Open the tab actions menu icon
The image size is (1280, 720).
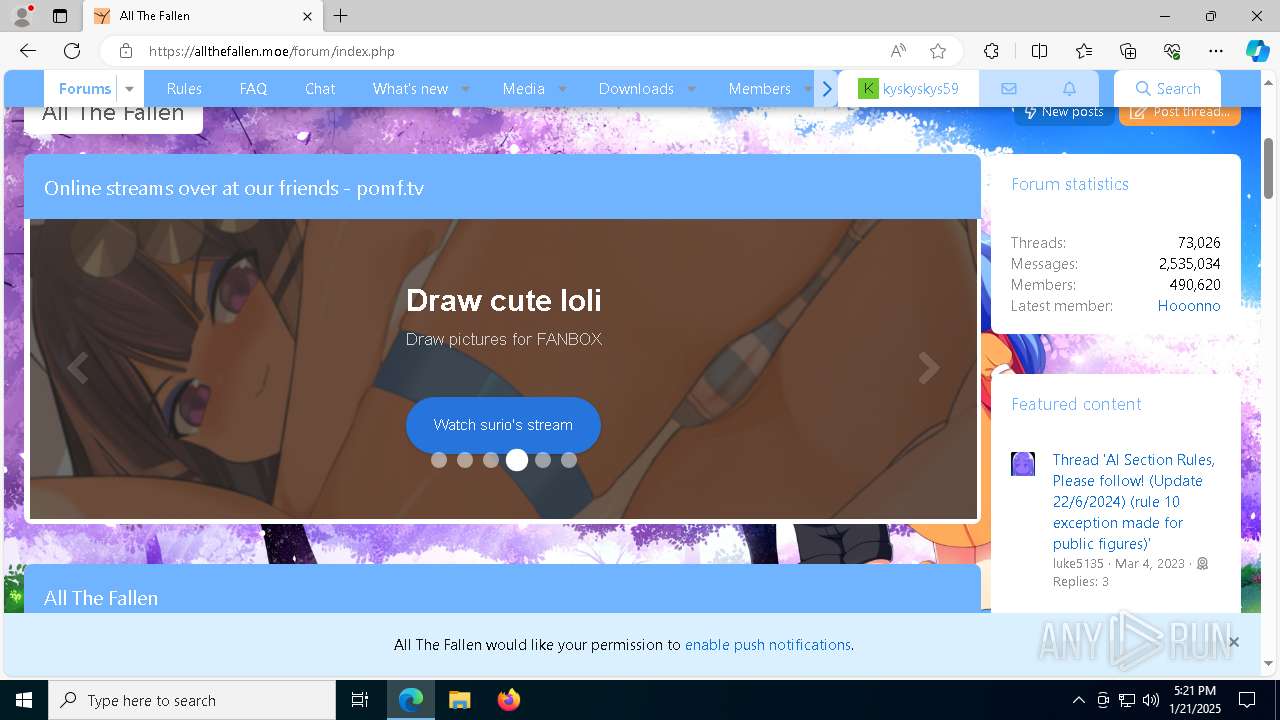click(x=60, y=16)
